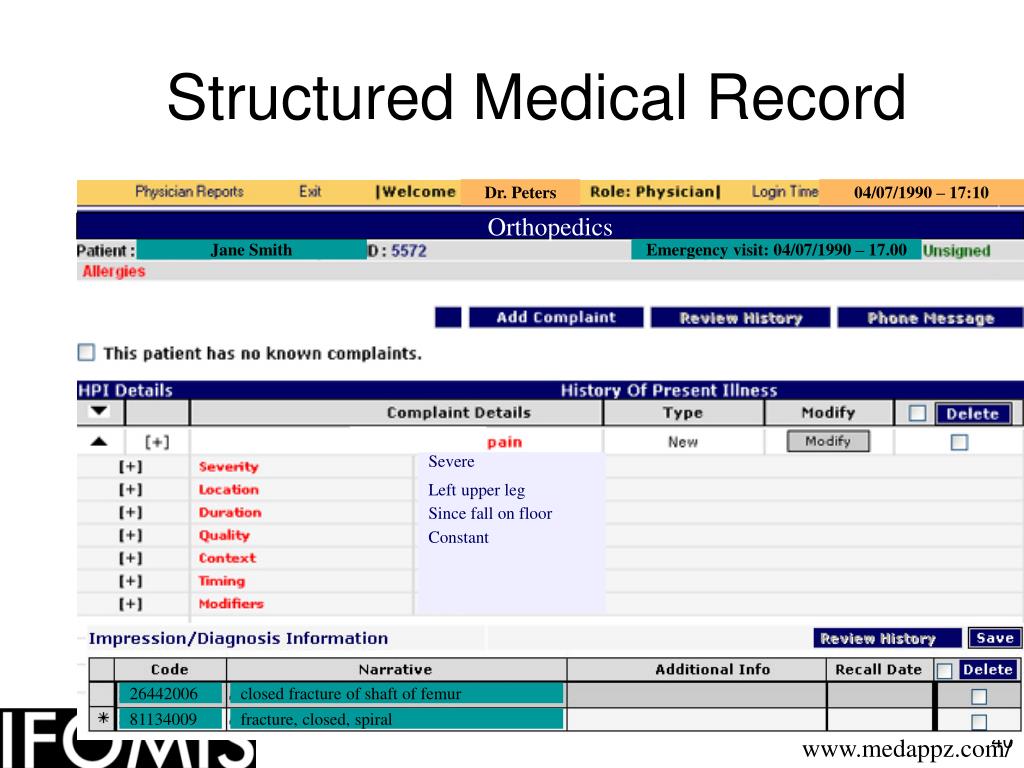The image size is (1024, 768).
Task: Check delete box for femur fracture row
Action: tap(978, 697)
